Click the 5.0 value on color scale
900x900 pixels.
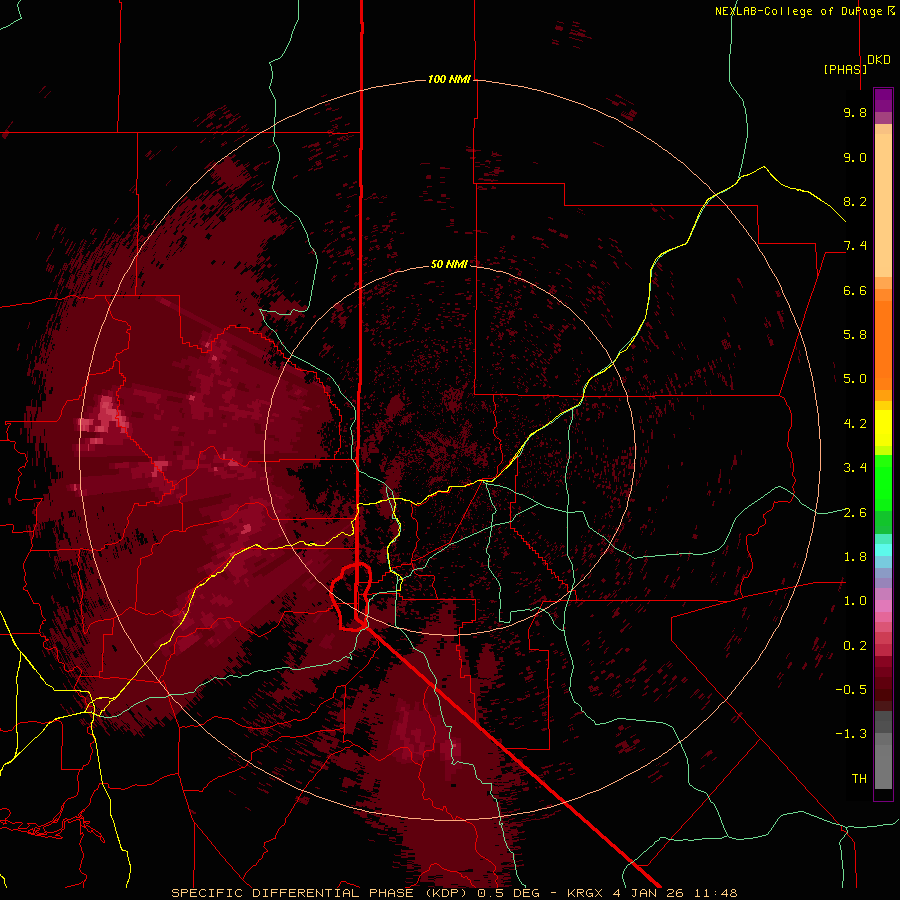[x=855, y=379]
